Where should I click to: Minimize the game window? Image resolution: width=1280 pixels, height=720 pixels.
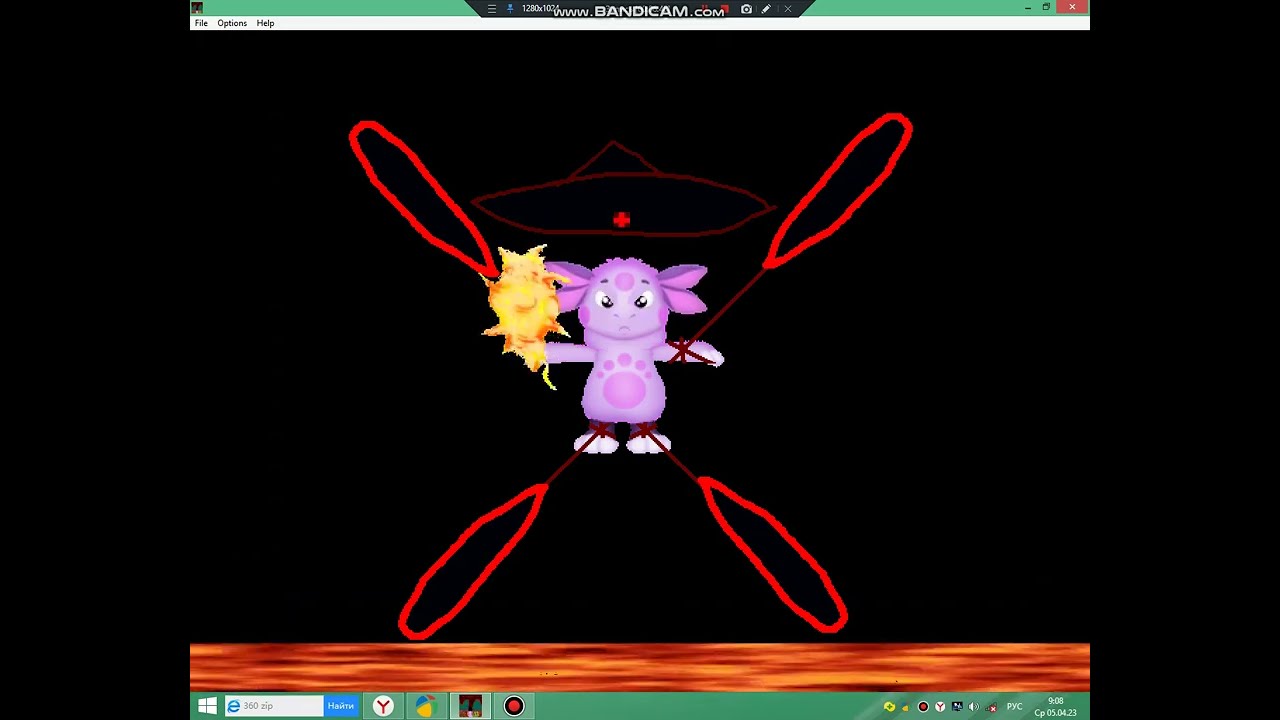click(1028, 7)
